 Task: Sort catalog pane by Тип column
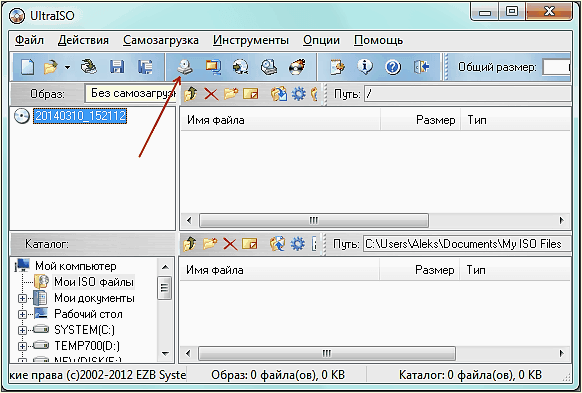pos(515,270)
